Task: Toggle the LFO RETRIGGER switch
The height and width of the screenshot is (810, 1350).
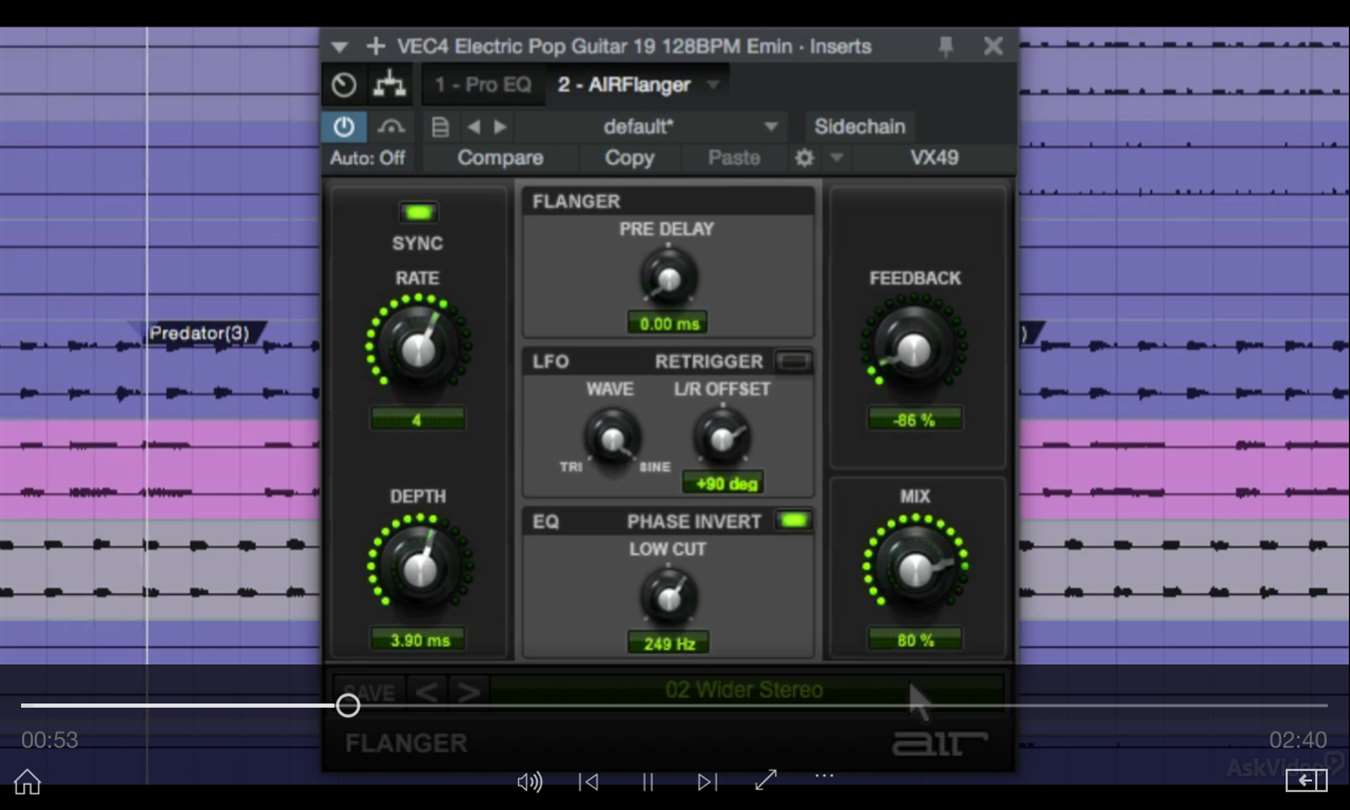Action: coord(794,361)
